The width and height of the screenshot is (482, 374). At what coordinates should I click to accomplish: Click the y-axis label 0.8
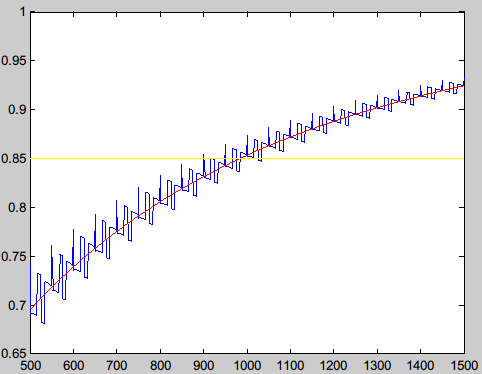coord(17,208)
